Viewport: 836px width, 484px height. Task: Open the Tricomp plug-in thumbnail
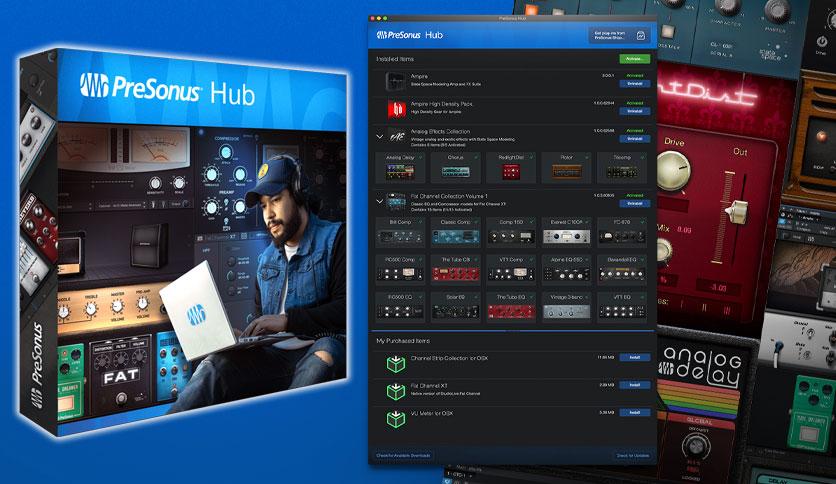[622, 172]
